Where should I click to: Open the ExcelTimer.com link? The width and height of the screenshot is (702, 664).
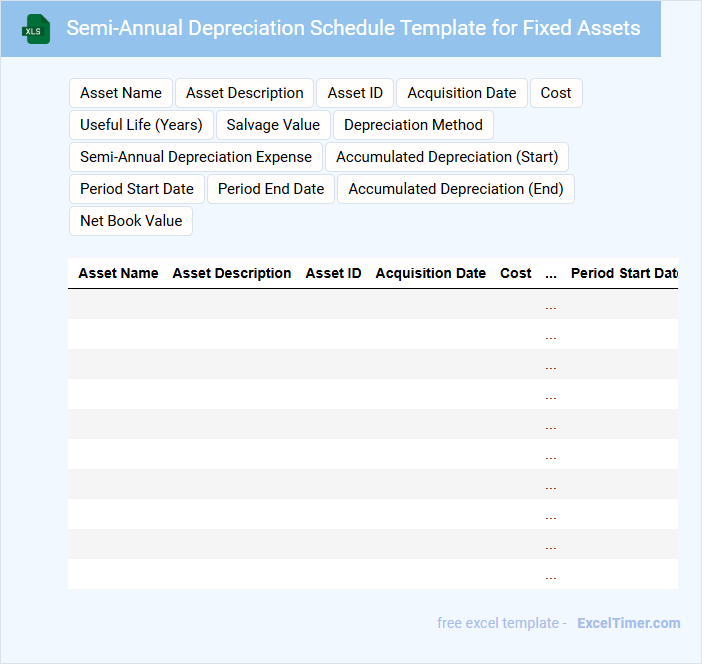click(629, 623)
